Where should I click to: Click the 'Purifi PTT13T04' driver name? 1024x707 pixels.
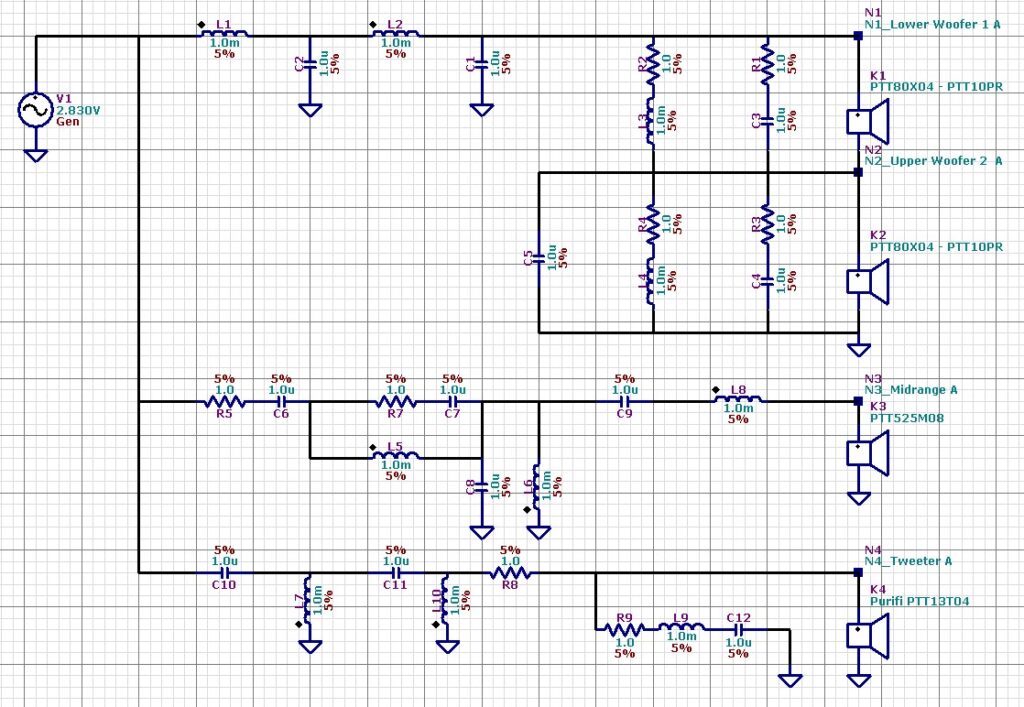tap(920, 601)
